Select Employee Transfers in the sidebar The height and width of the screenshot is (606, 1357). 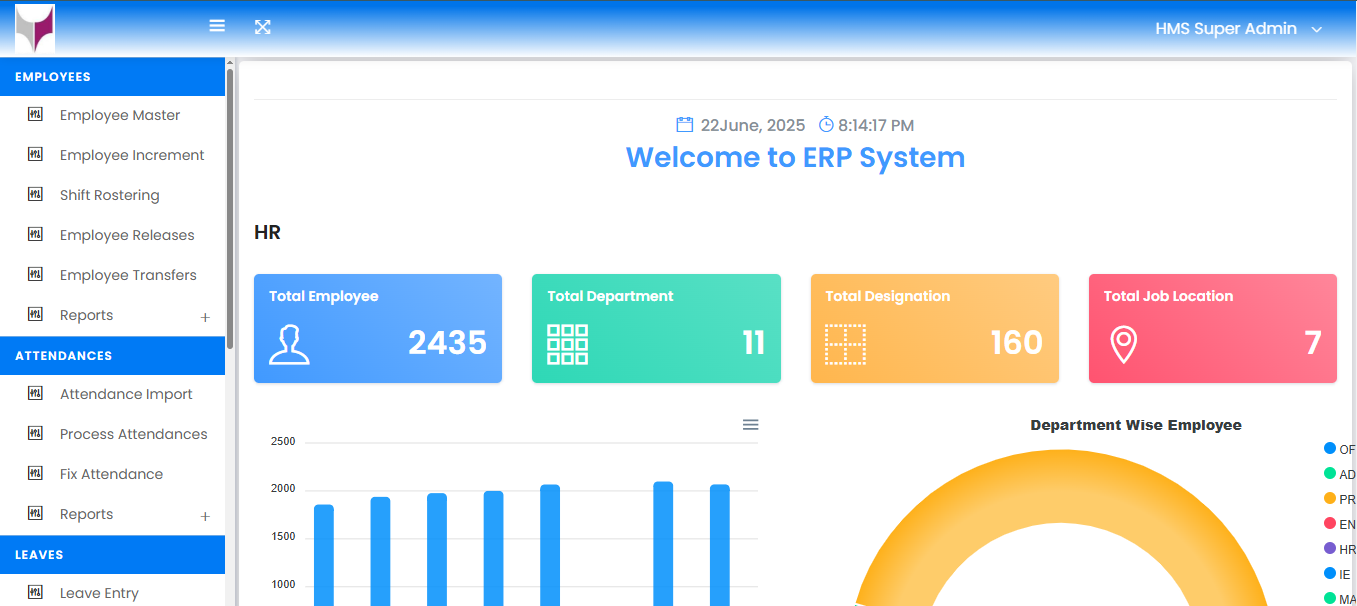click(x=128, y=275)
